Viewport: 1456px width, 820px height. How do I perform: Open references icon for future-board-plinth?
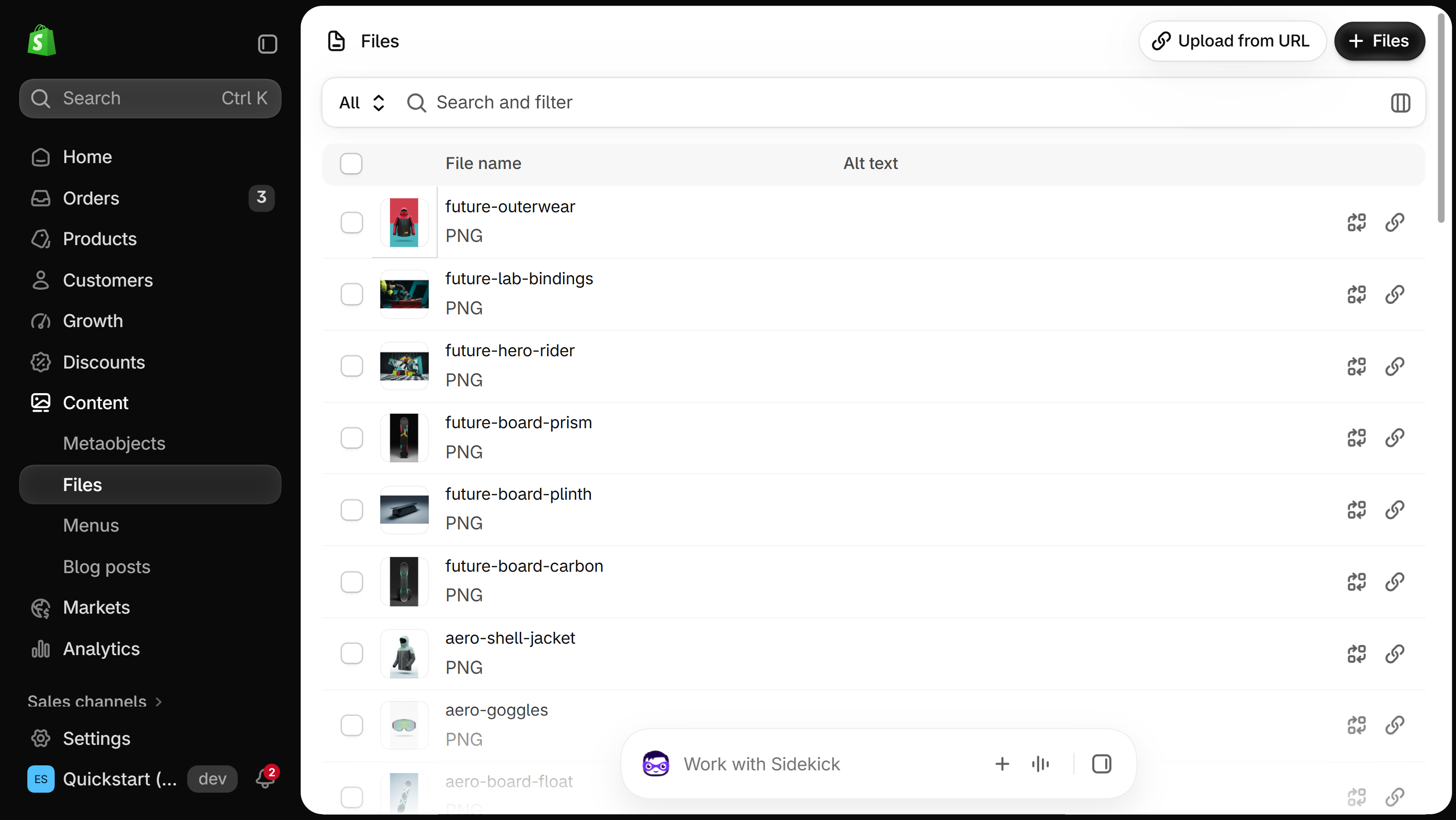tap(1357, 510)
